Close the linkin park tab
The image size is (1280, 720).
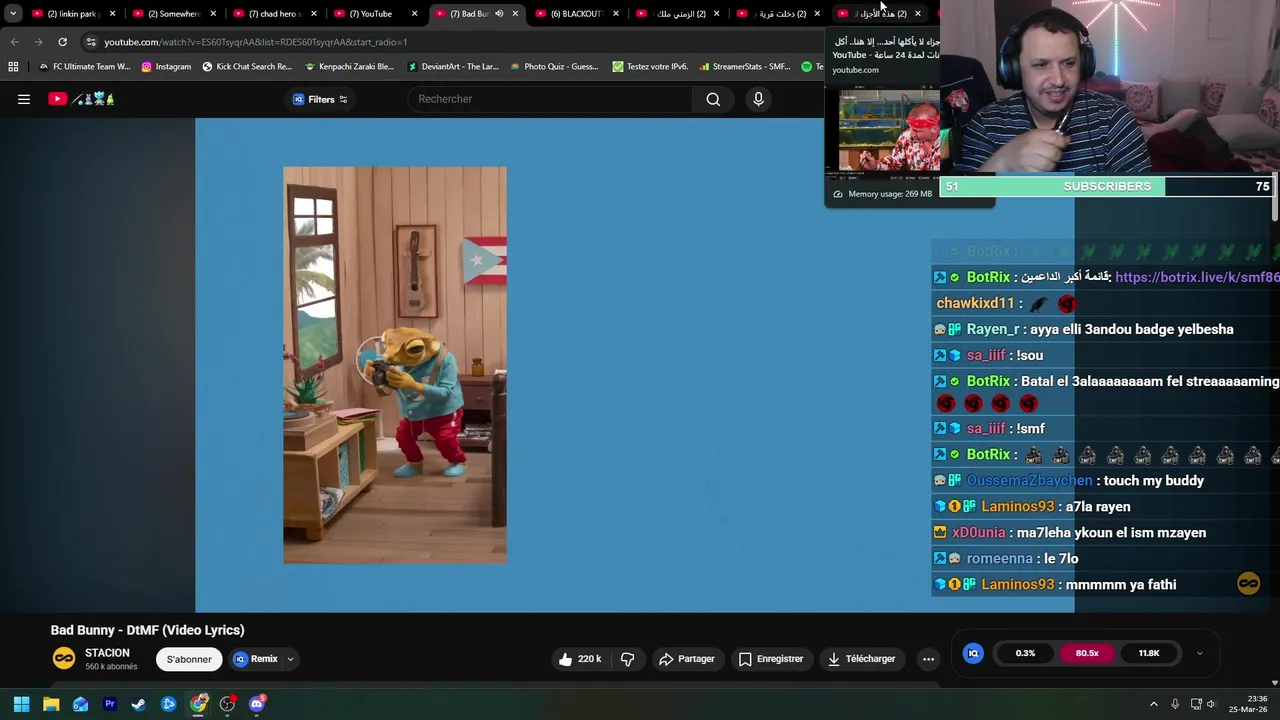point(112,14)
